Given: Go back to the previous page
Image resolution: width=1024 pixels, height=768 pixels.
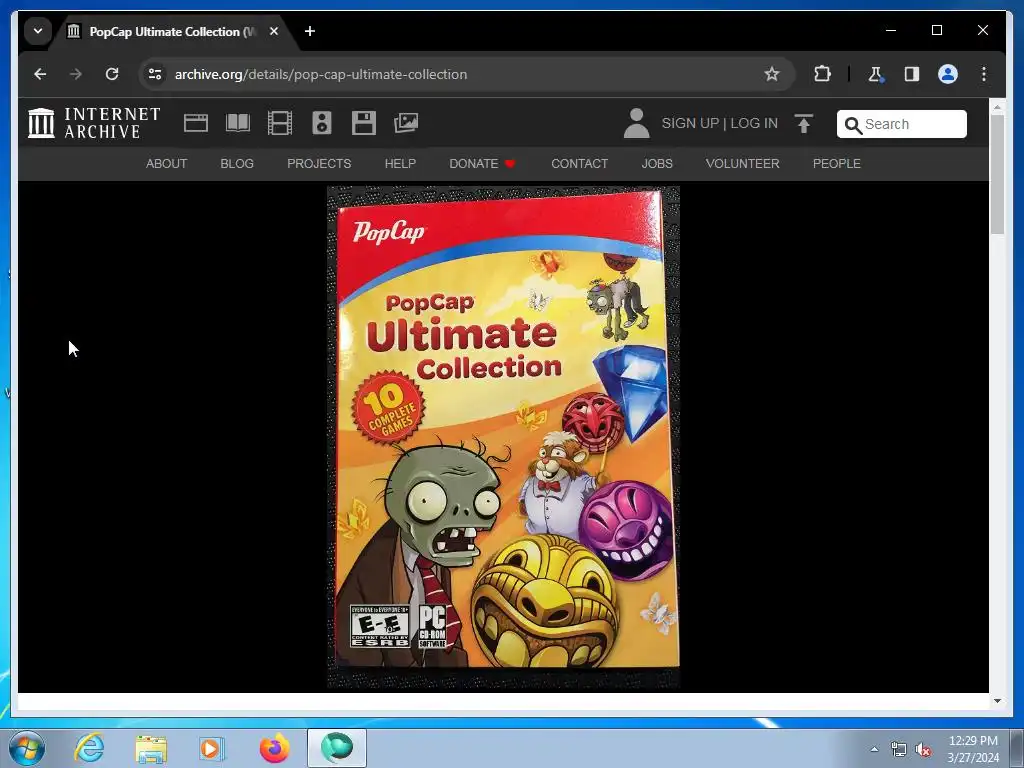Looking at the screenshot, I should pyautogui.click(x=40, y=74).
